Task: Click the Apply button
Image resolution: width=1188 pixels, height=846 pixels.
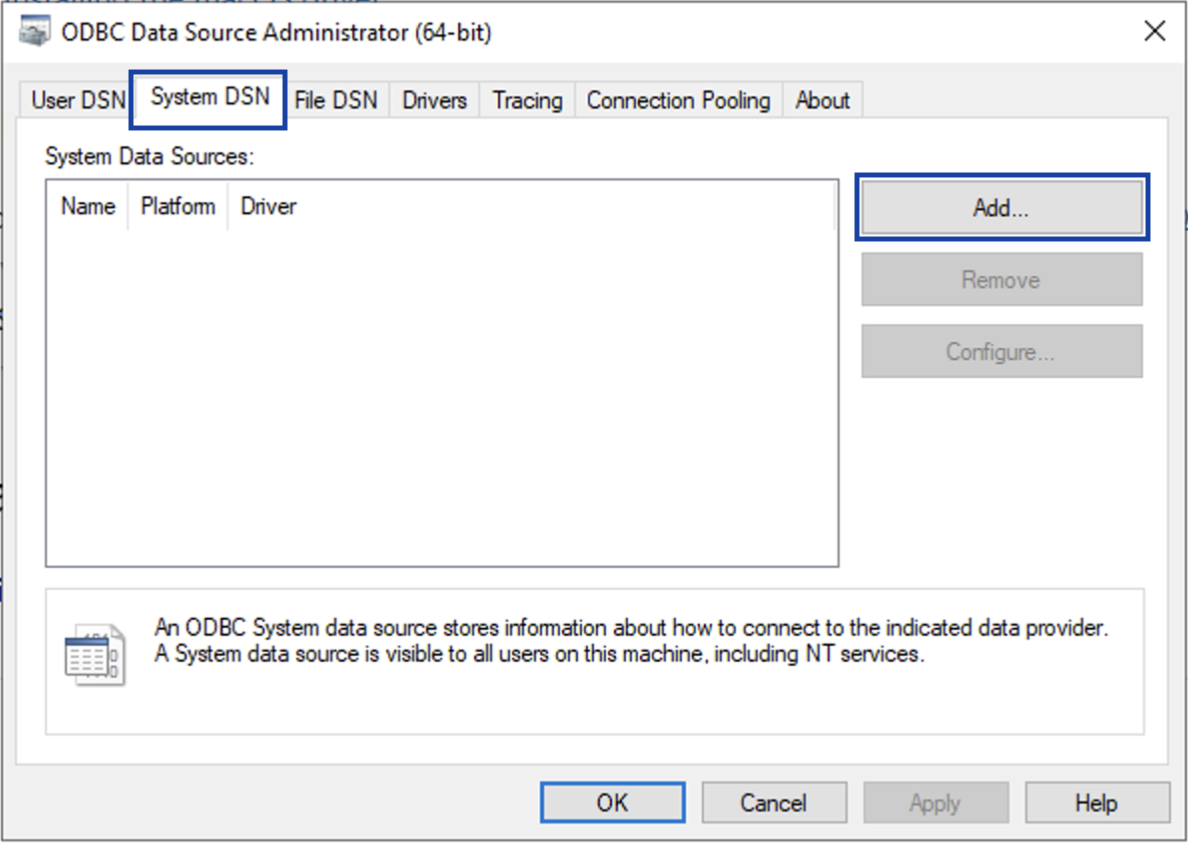Action: 936,803
